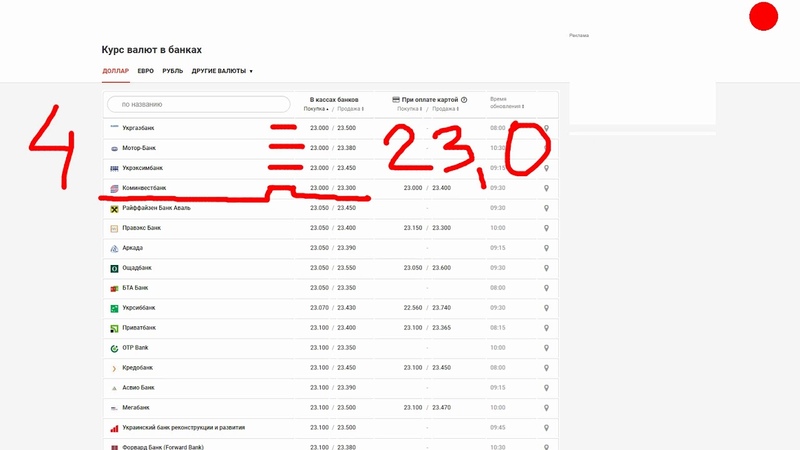
Task: Open Райффайзен Банк Аваль link
Action: [x=156, y=208]
